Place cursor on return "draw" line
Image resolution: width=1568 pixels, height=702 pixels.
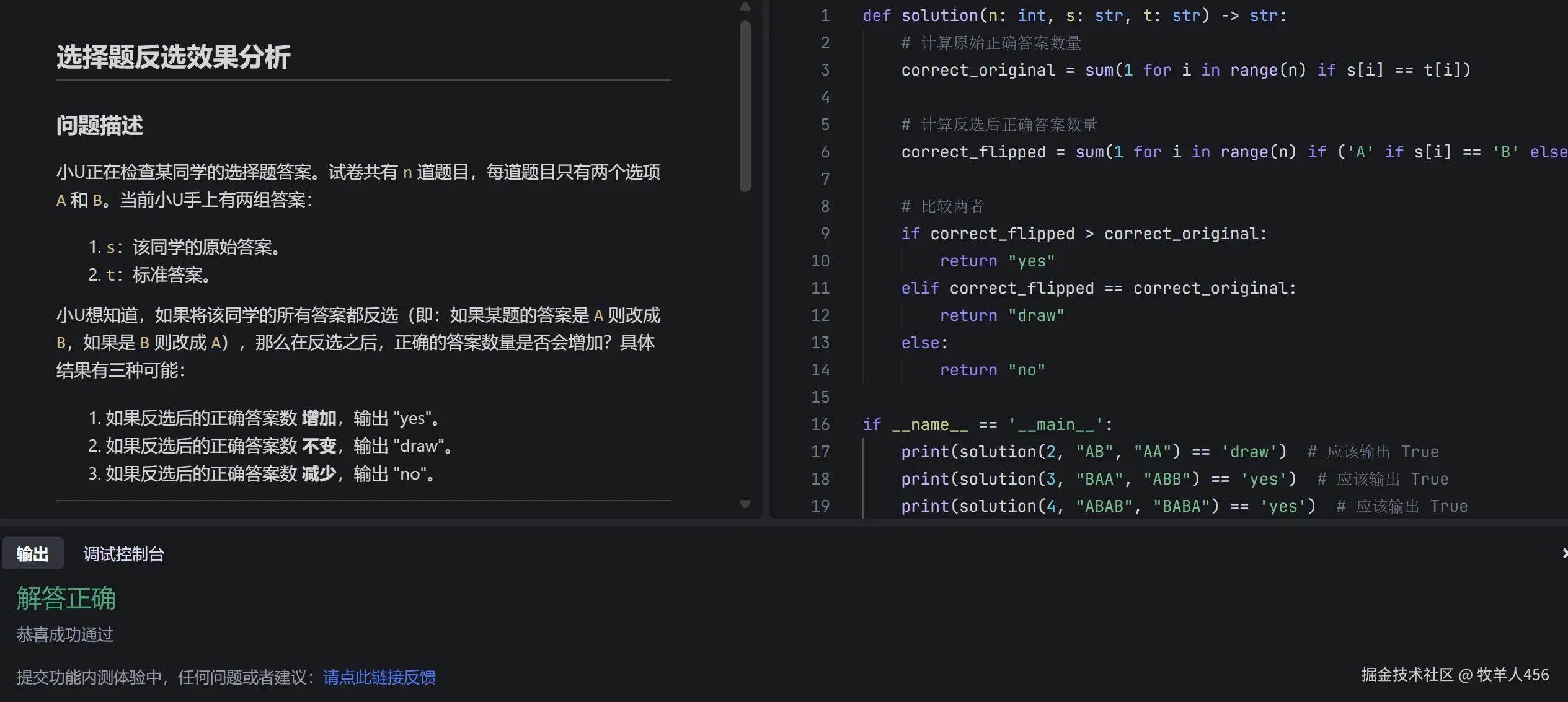tap(1001, 315)
